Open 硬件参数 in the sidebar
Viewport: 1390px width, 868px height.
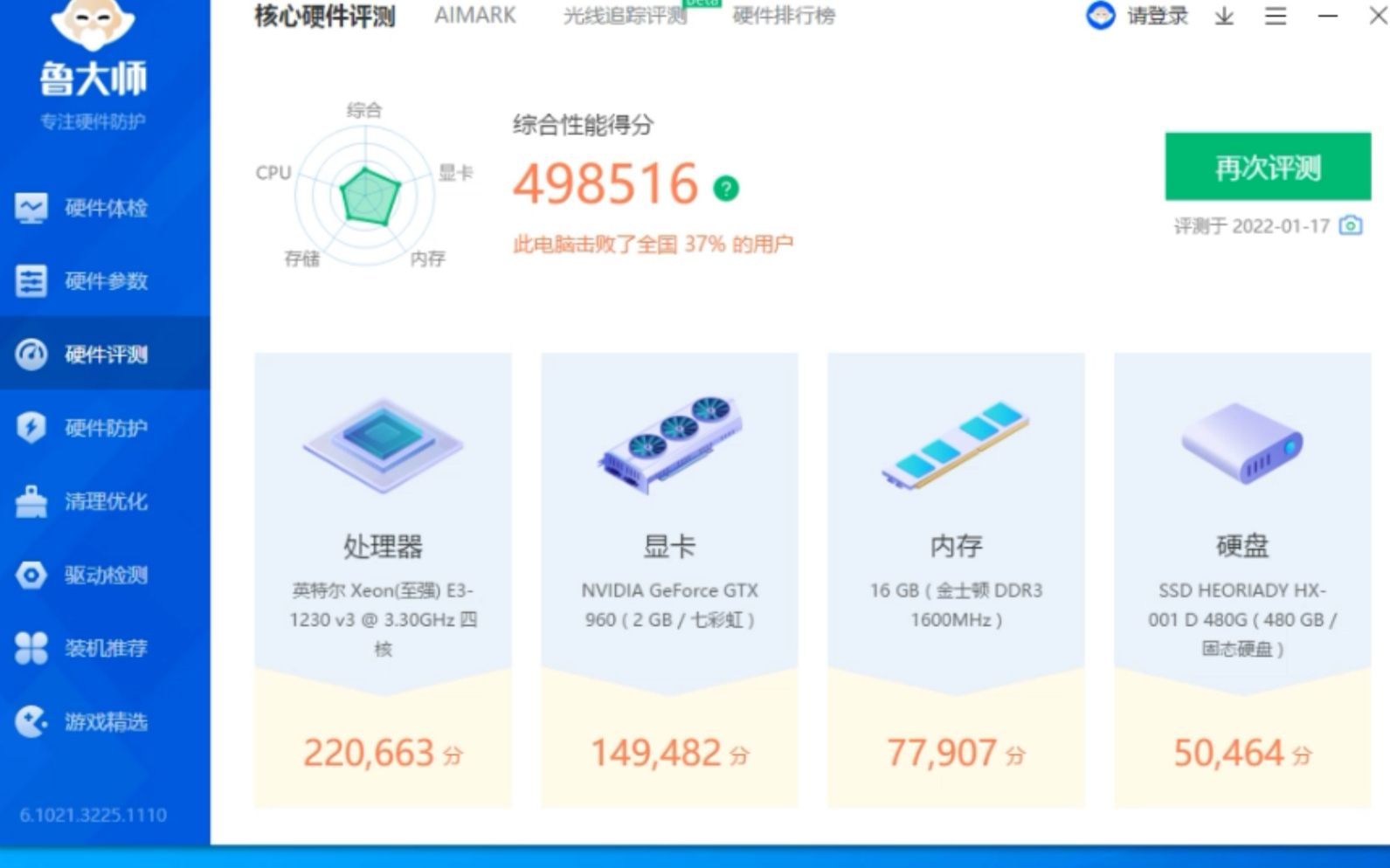(105, 281)
